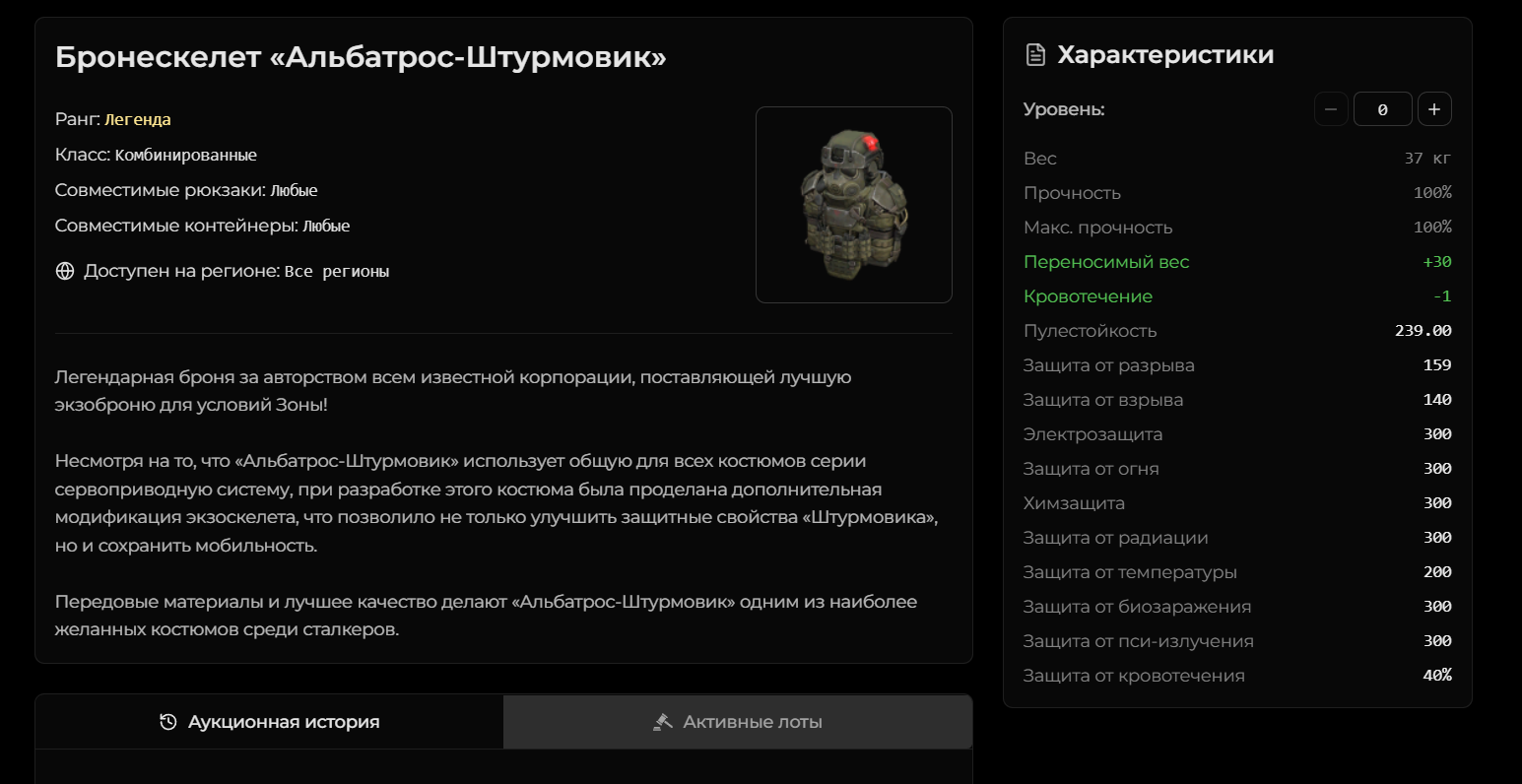Click the Защита от пси-излучения label
The height and width of the screenshot is (784, 1522).
coord(1139,641)
